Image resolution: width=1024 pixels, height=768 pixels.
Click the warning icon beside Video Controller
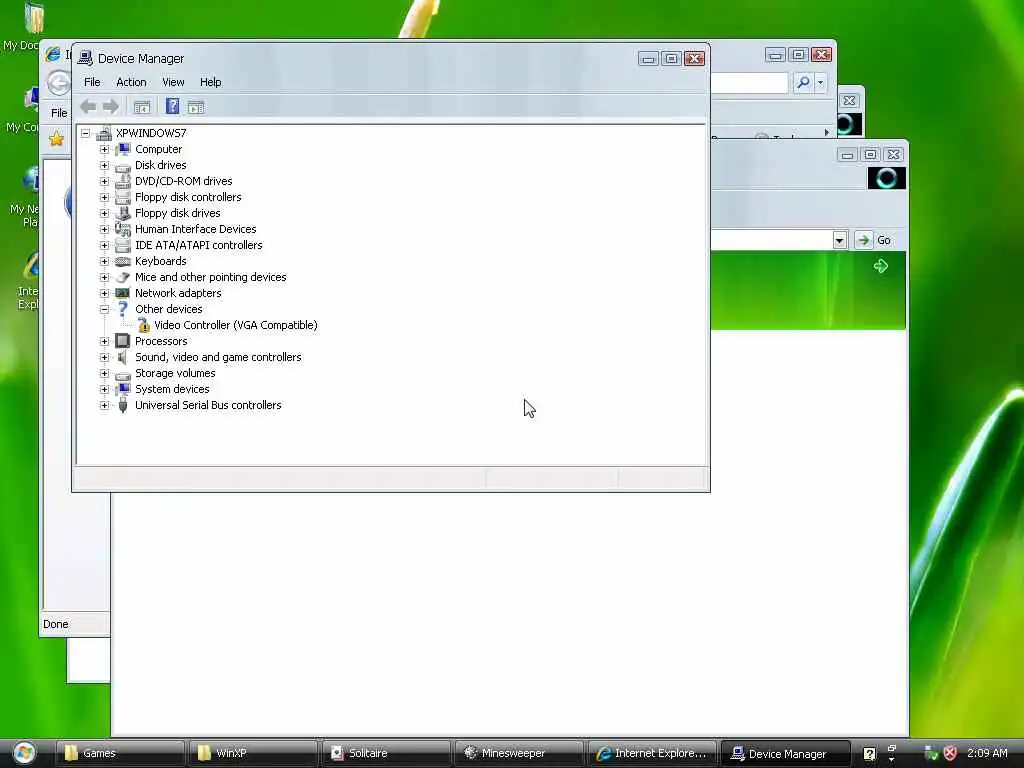coord(143,325)
